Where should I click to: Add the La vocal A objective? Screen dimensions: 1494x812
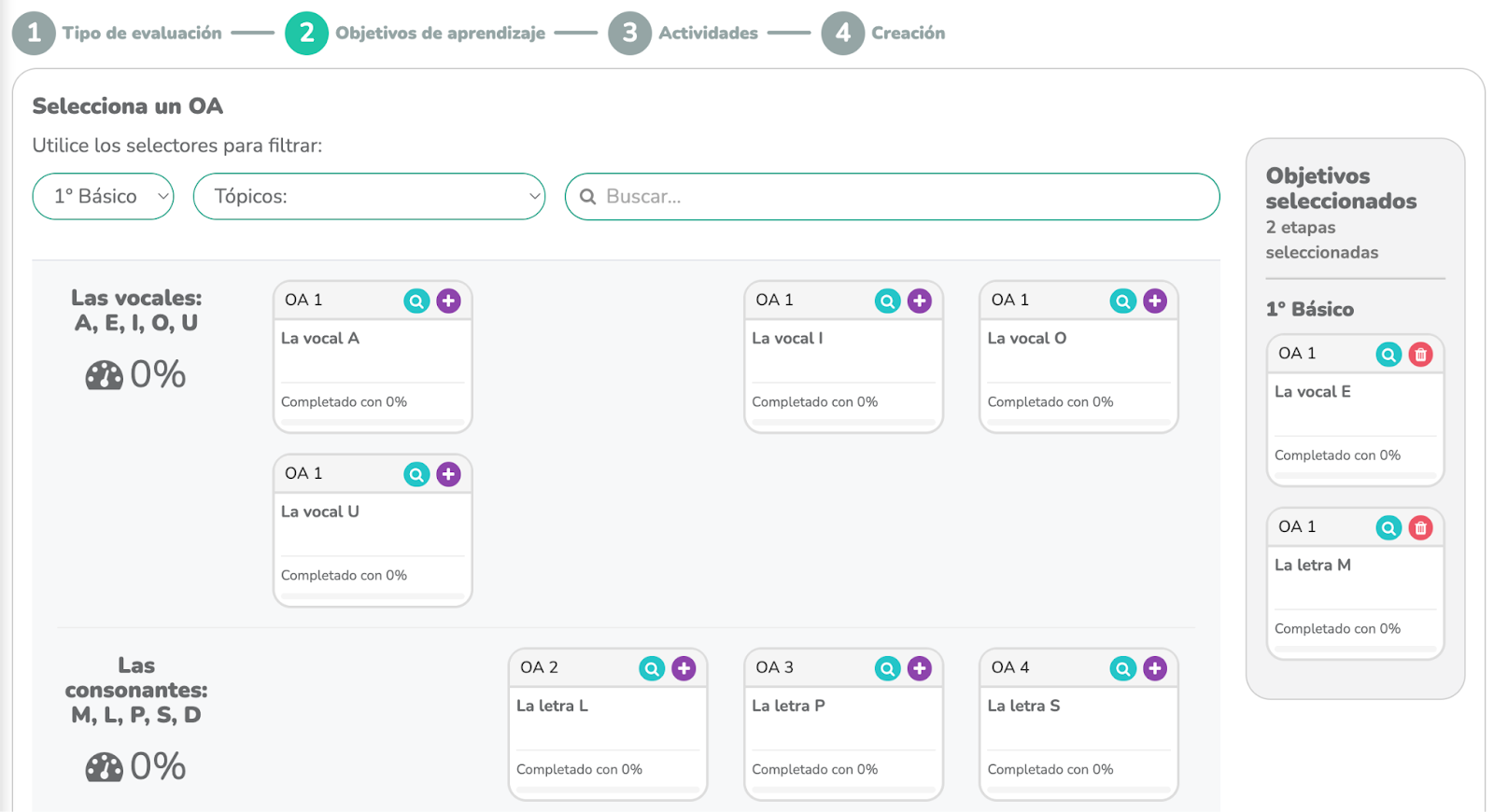pos(448,301)
